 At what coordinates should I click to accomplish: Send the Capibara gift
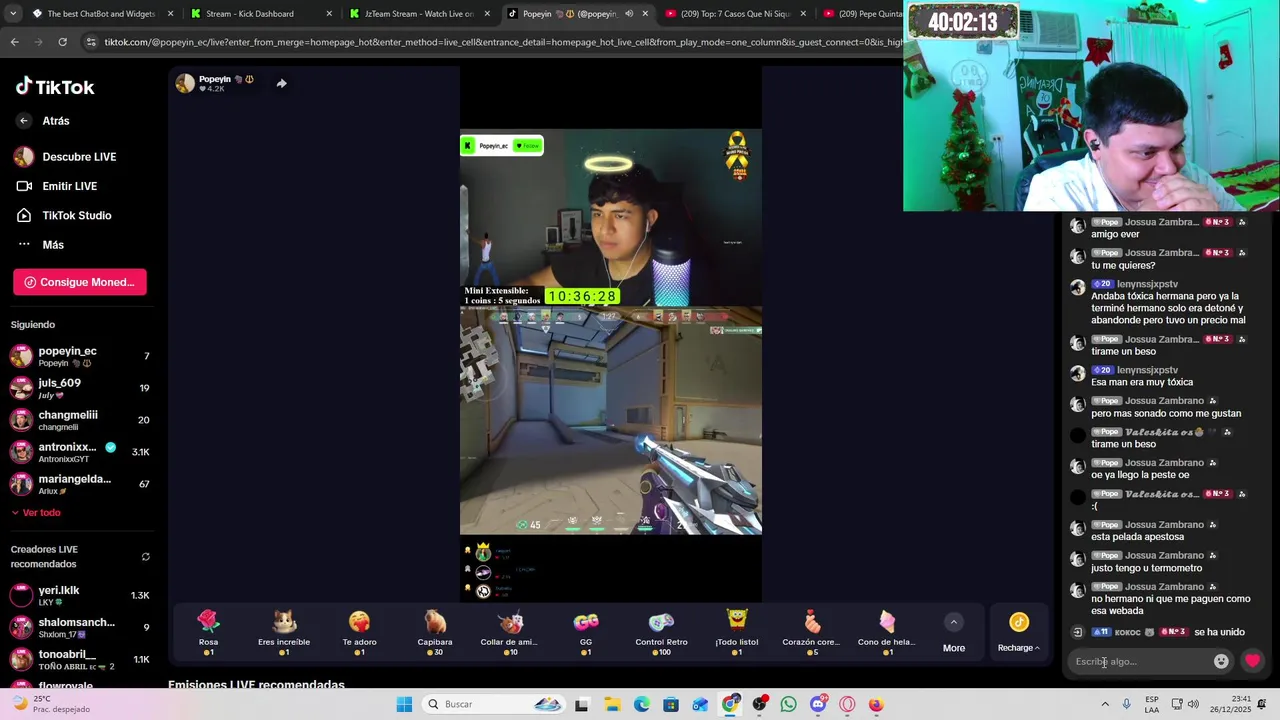(435, 632)
